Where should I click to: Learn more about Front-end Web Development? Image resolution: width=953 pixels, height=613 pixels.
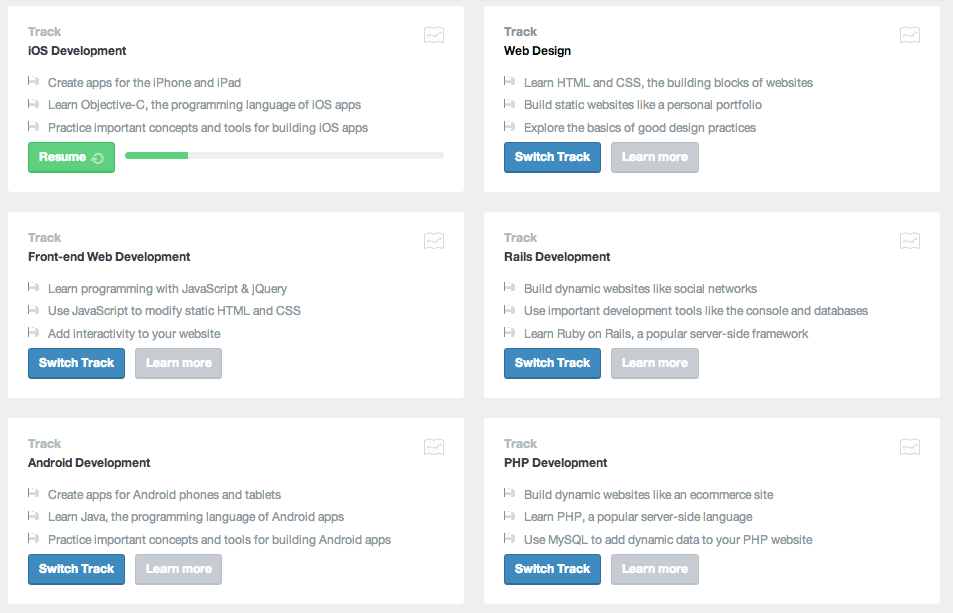(178, 363)
